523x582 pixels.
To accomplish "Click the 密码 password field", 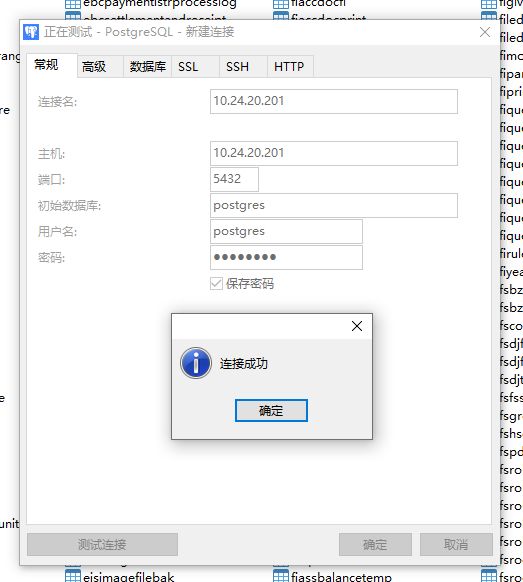I will [286, 257].
